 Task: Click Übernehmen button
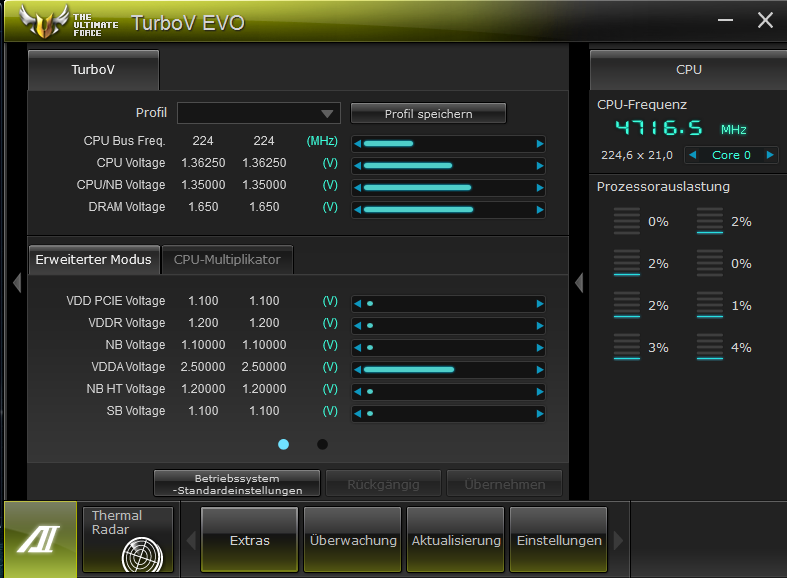coord(504,484)
